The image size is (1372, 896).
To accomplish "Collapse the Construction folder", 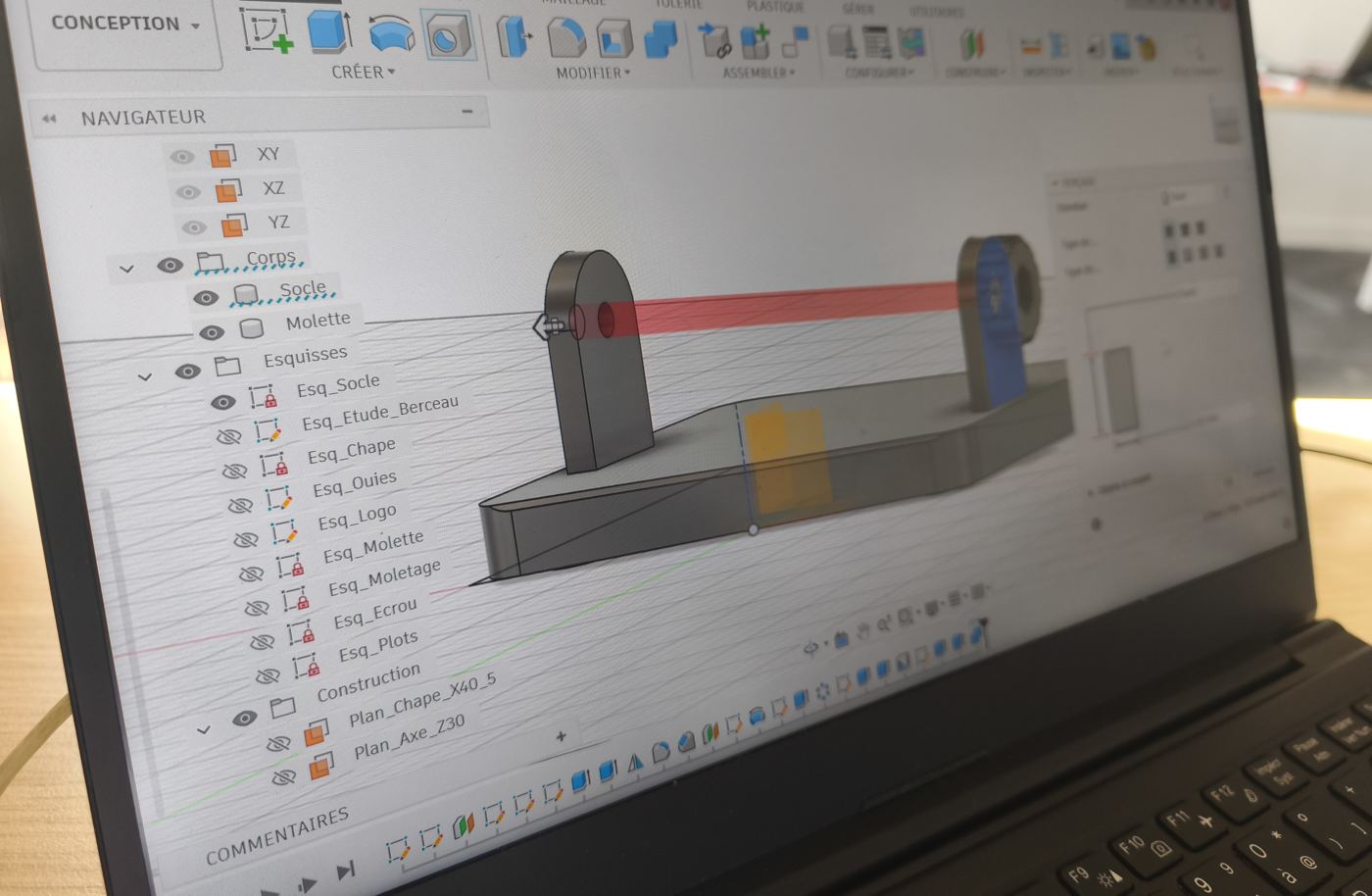I will point(203,729).
